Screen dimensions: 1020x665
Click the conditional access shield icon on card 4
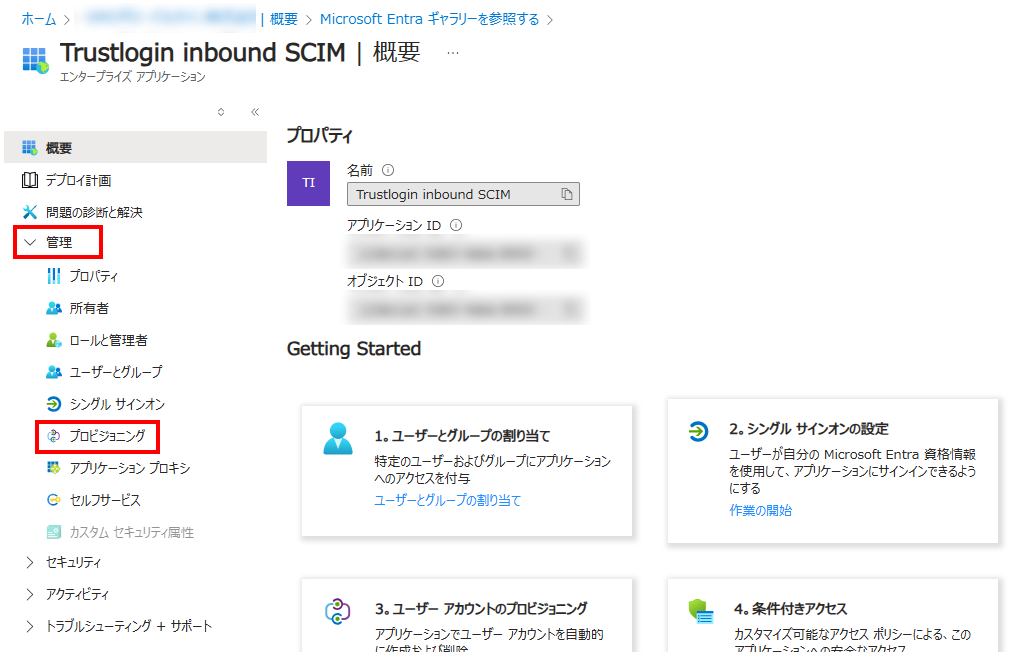pyautogui.click(x=701, y=612)
